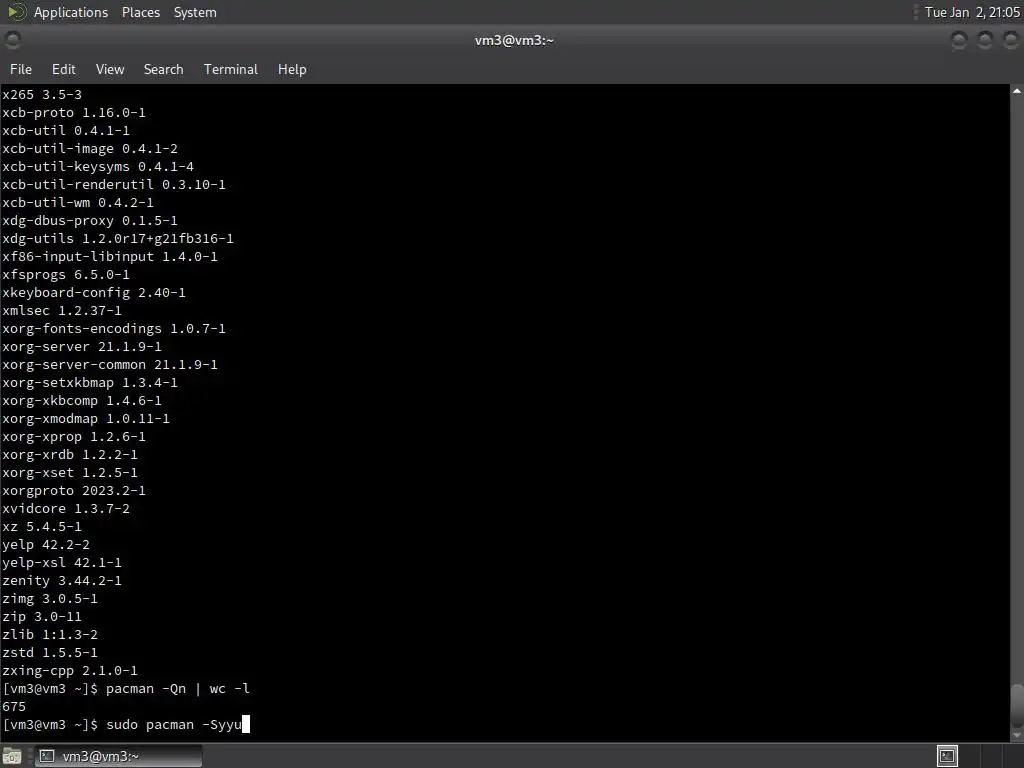Open the Applications menu in top panel
1024x768 pixels.
(x=71, y=12)
